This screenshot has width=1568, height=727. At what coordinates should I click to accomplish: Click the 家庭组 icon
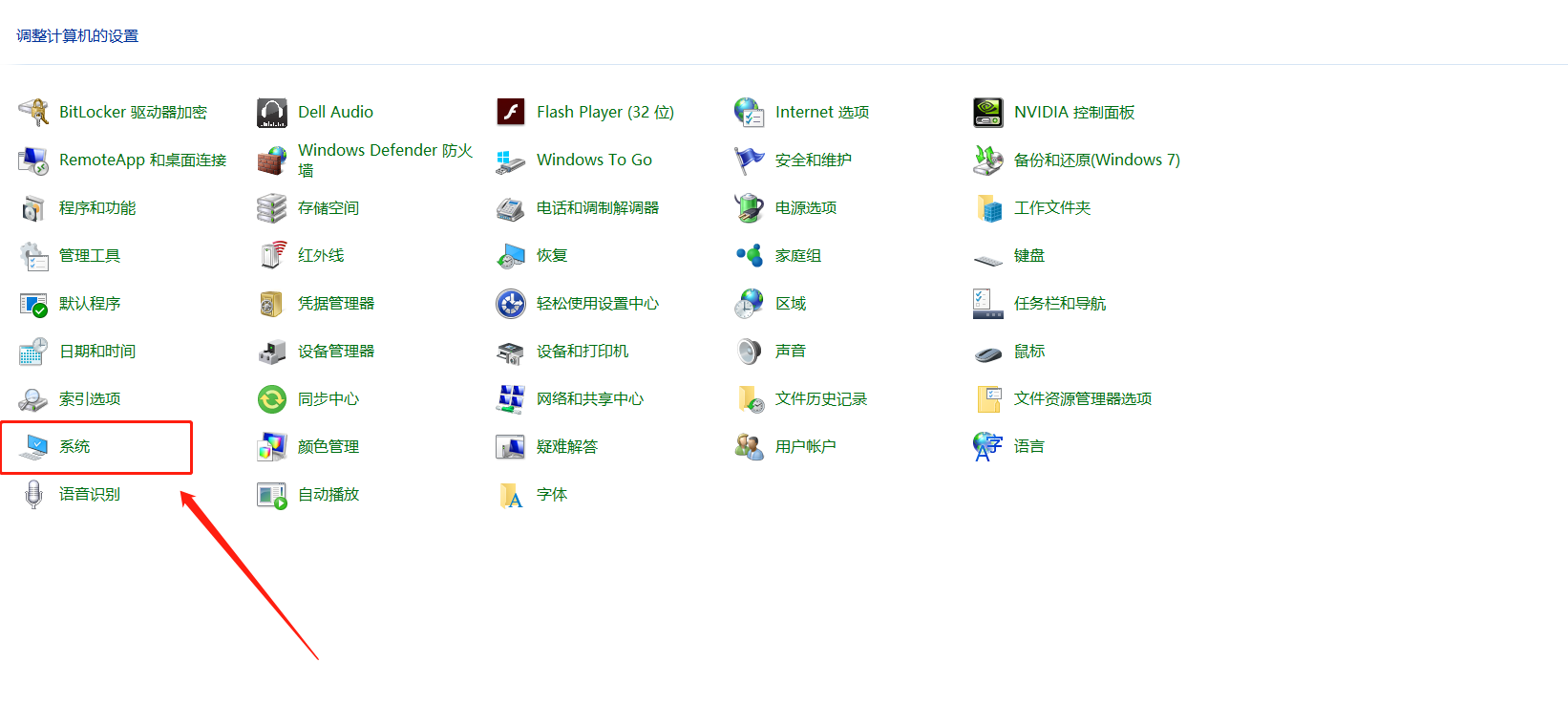coord(750,256)
